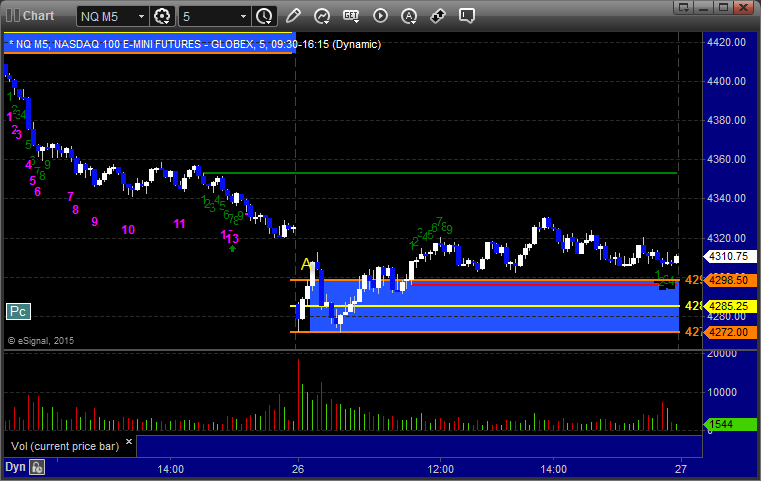Open the circled A alerts menu
Viewport: 761px width, 481px height.
click(x=409, y=16)
